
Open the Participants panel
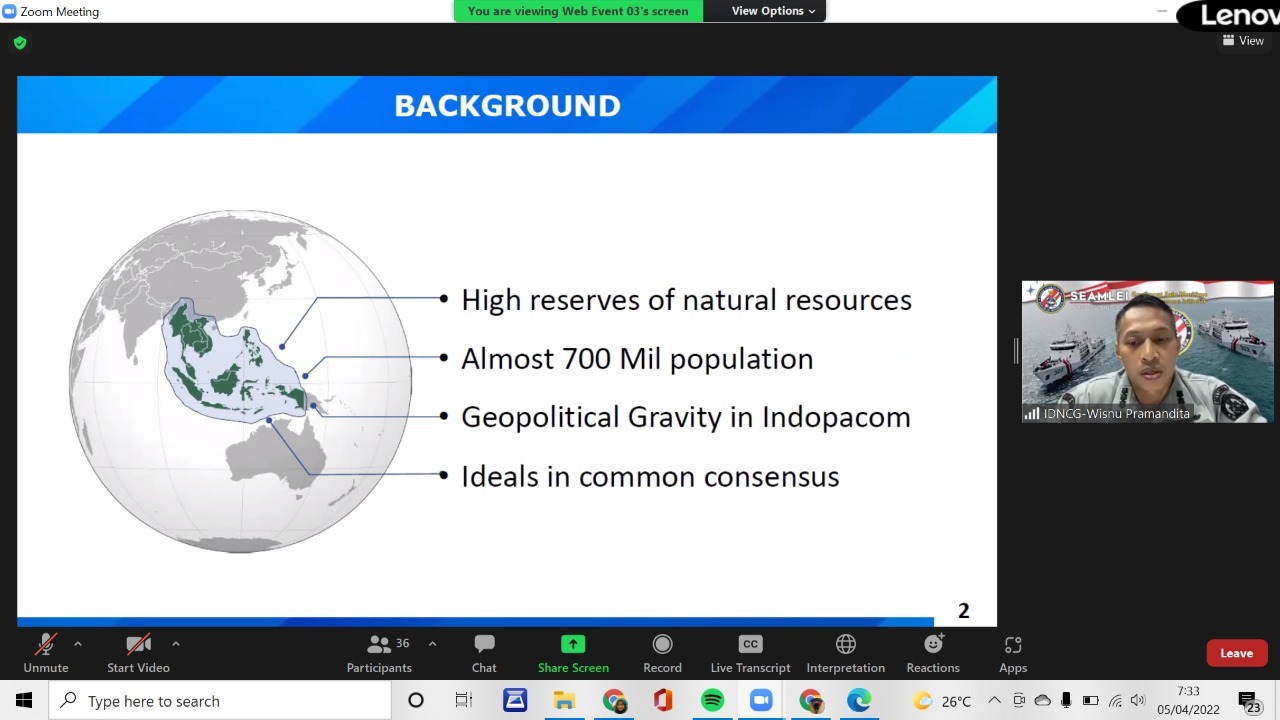[x=379, y=654]
